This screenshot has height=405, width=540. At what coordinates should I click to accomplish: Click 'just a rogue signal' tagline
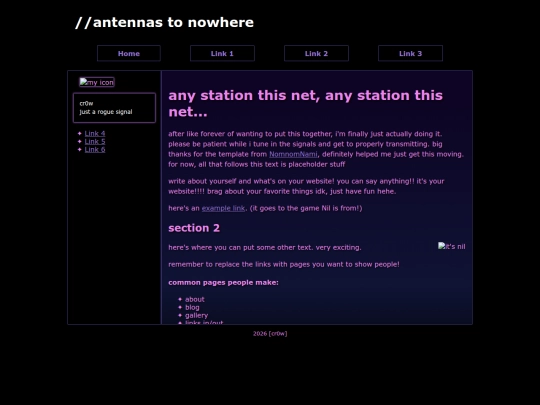[x=106, y=112]
